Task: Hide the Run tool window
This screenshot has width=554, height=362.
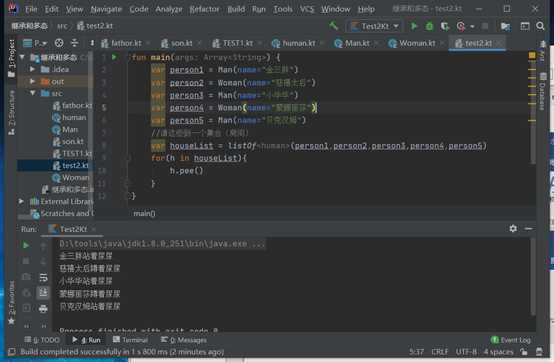Action: click(529, 229)
